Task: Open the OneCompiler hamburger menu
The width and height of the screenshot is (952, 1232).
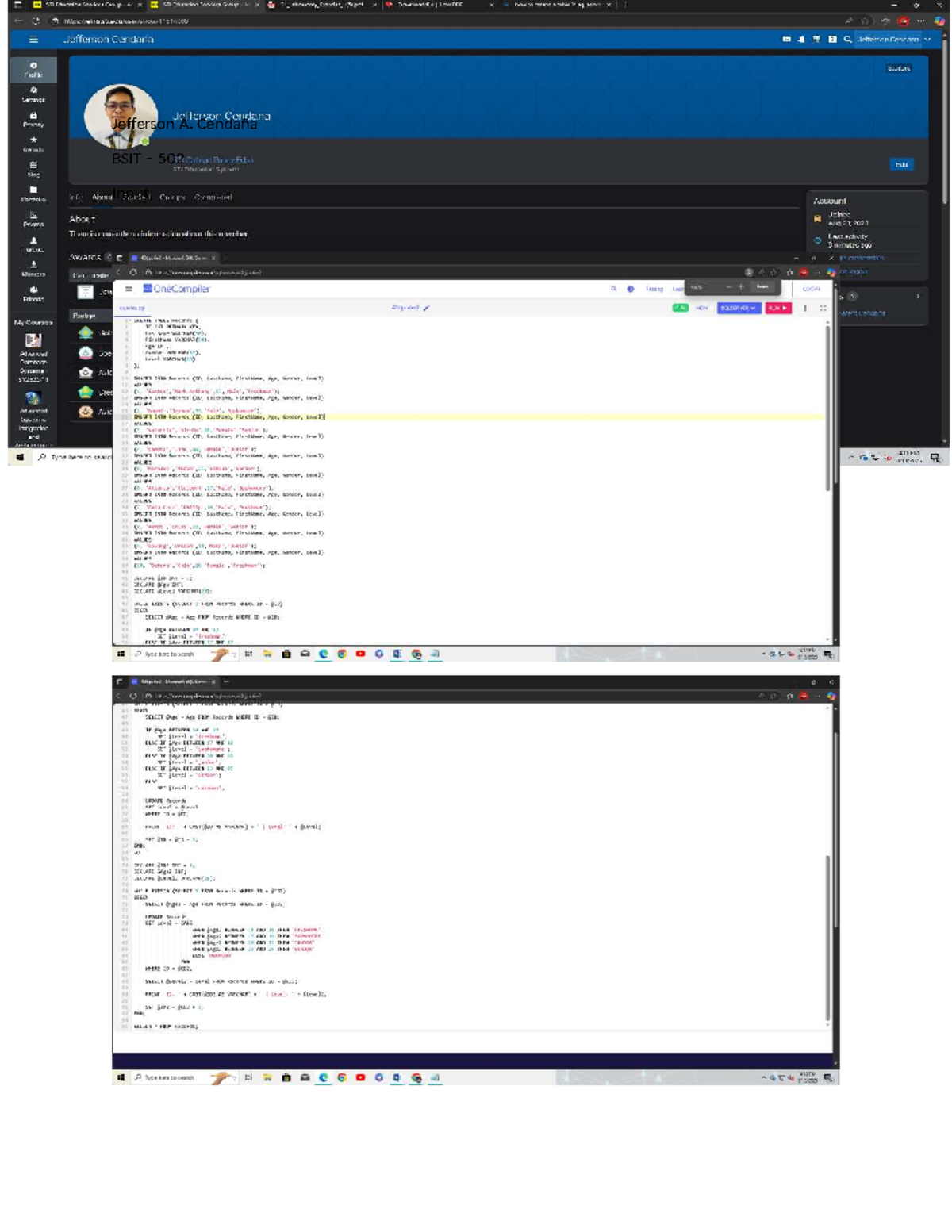Action: pos(129,289)
